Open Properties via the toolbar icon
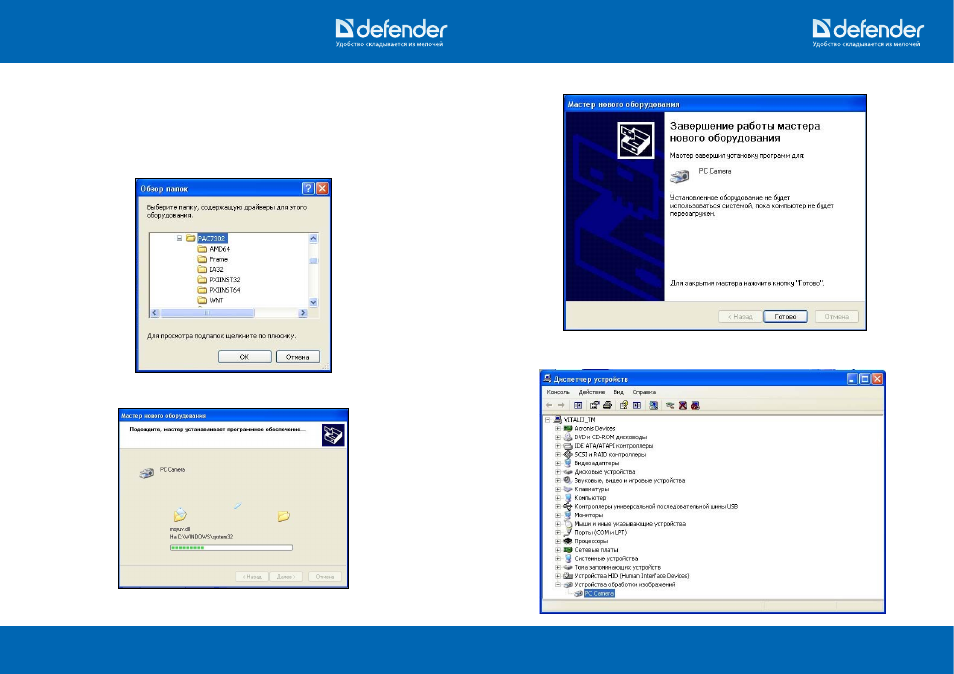Viewport: 954px width, 674px height. 594,405
